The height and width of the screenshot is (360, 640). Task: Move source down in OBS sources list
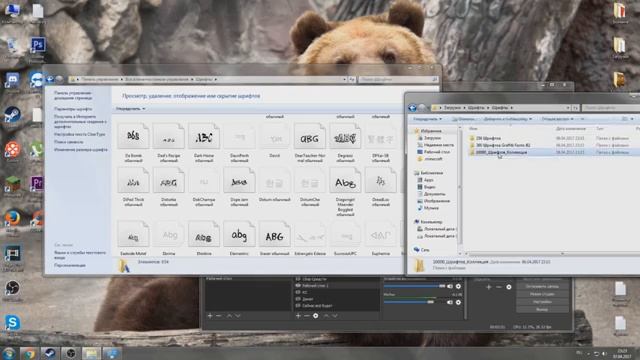tap(335, 316)
